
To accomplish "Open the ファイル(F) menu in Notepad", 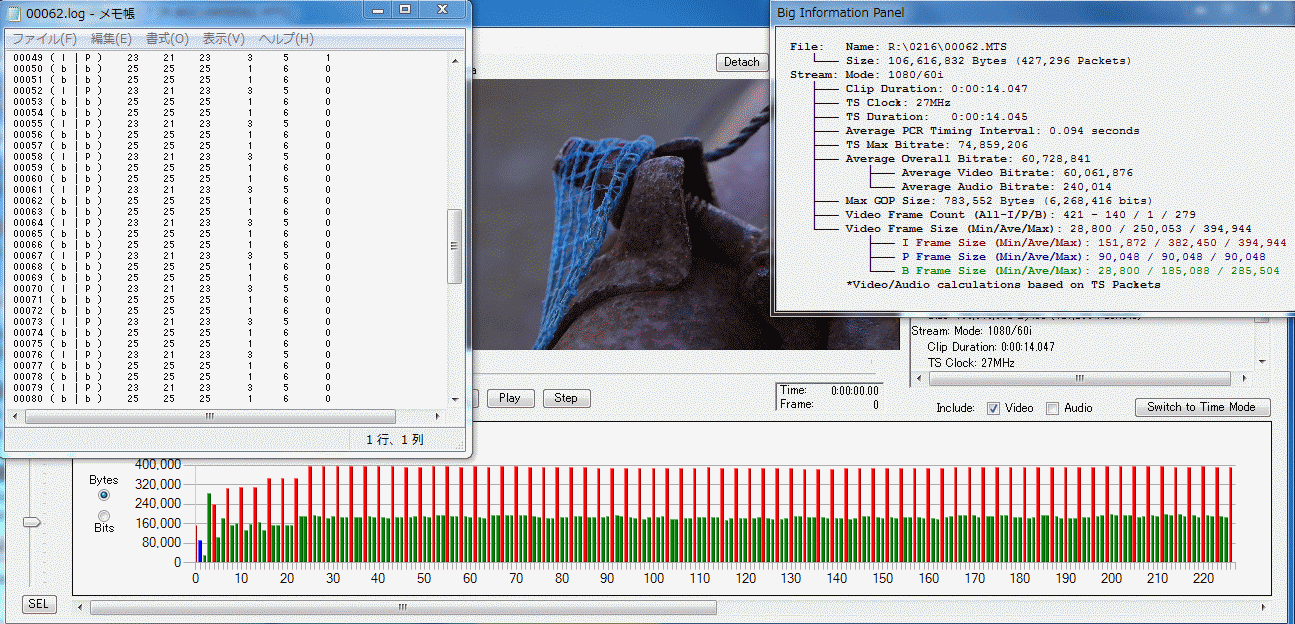I will 44,39.
